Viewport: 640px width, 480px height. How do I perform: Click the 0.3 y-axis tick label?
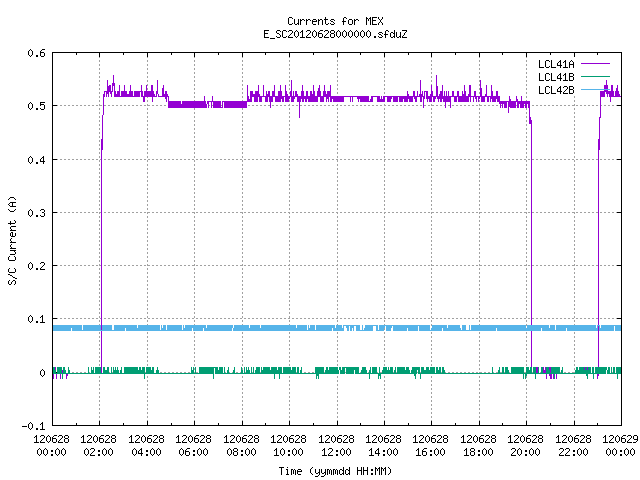pos(36,213)
